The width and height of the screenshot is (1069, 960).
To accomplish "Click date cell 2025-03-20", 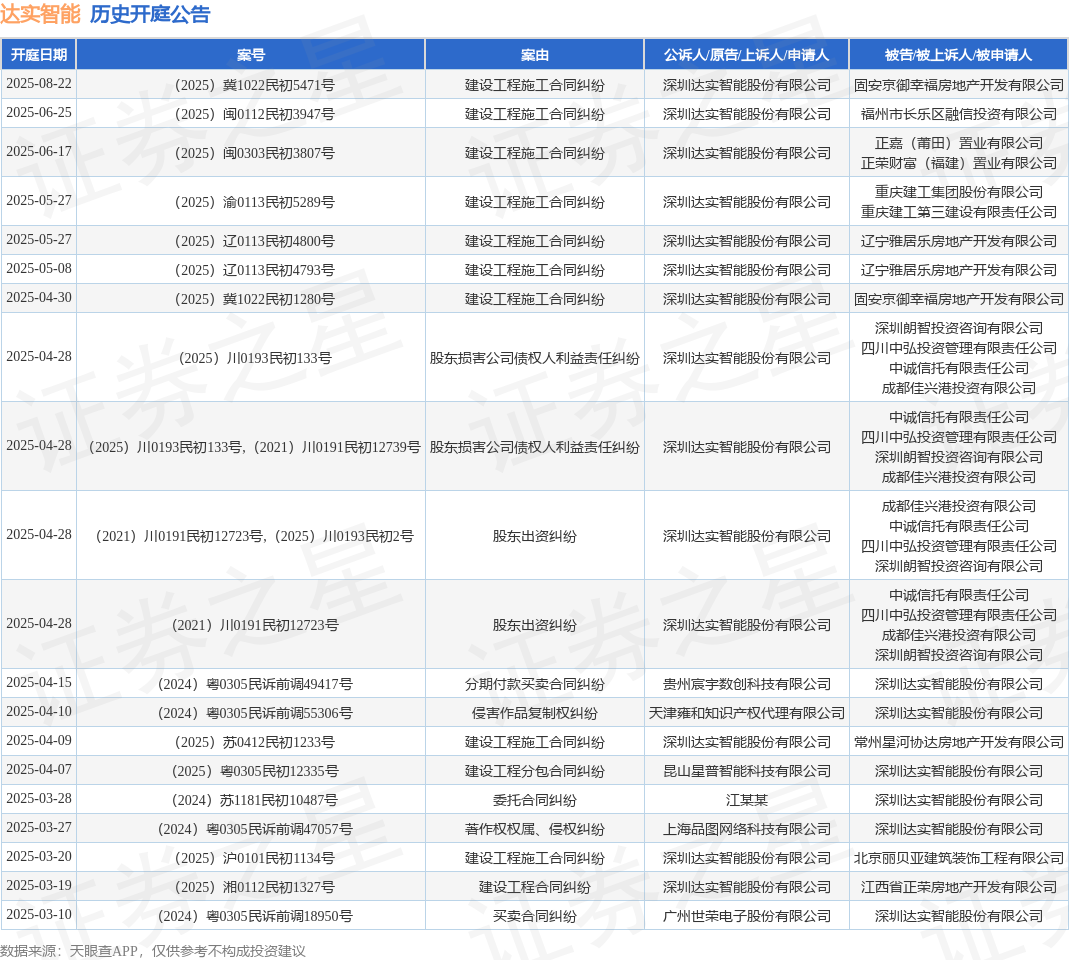I will (39, 856).
